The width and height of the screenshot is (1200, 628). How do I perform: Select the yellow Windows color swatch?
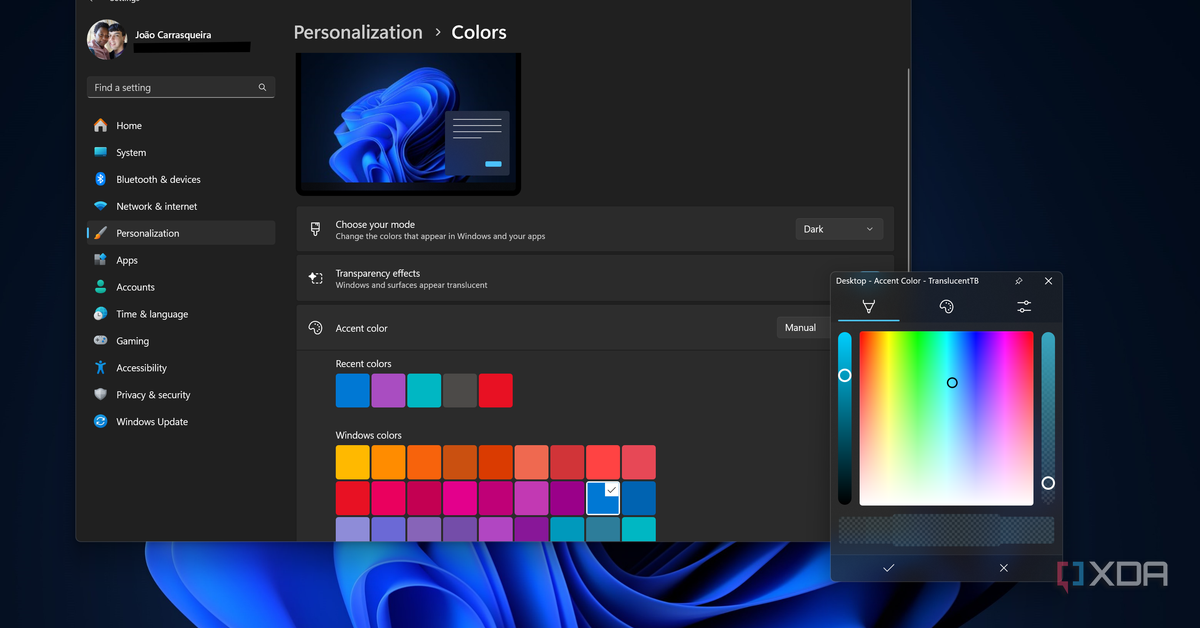tap(353, 462)
